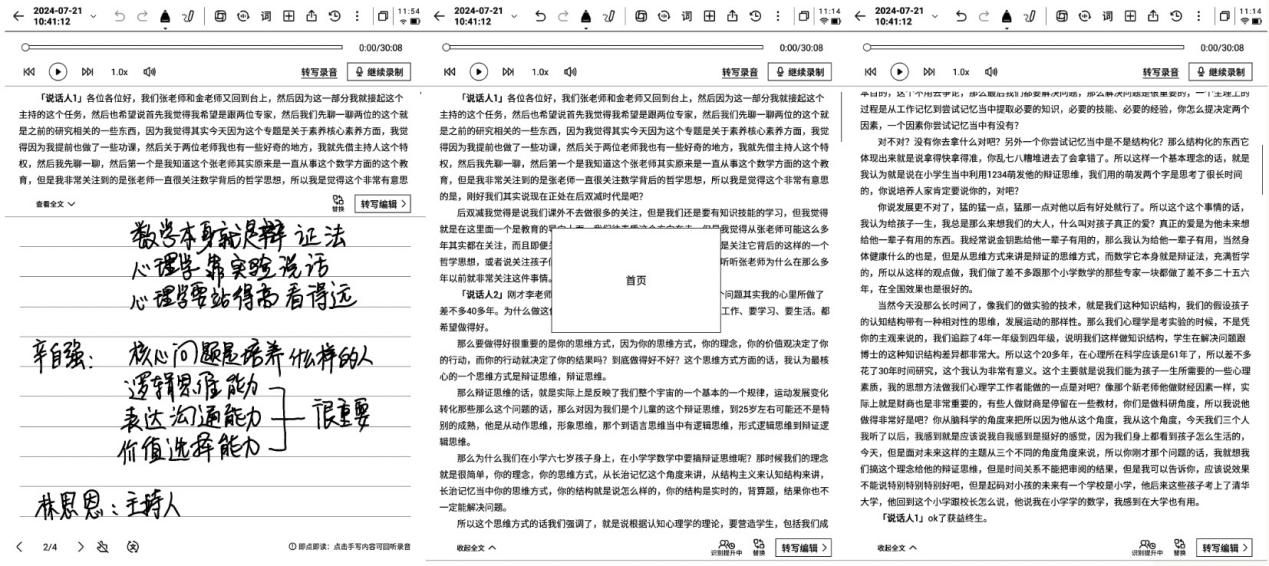Skip to next track in left panel
This screenshot has height=566, width=1269.
(87, 72)
